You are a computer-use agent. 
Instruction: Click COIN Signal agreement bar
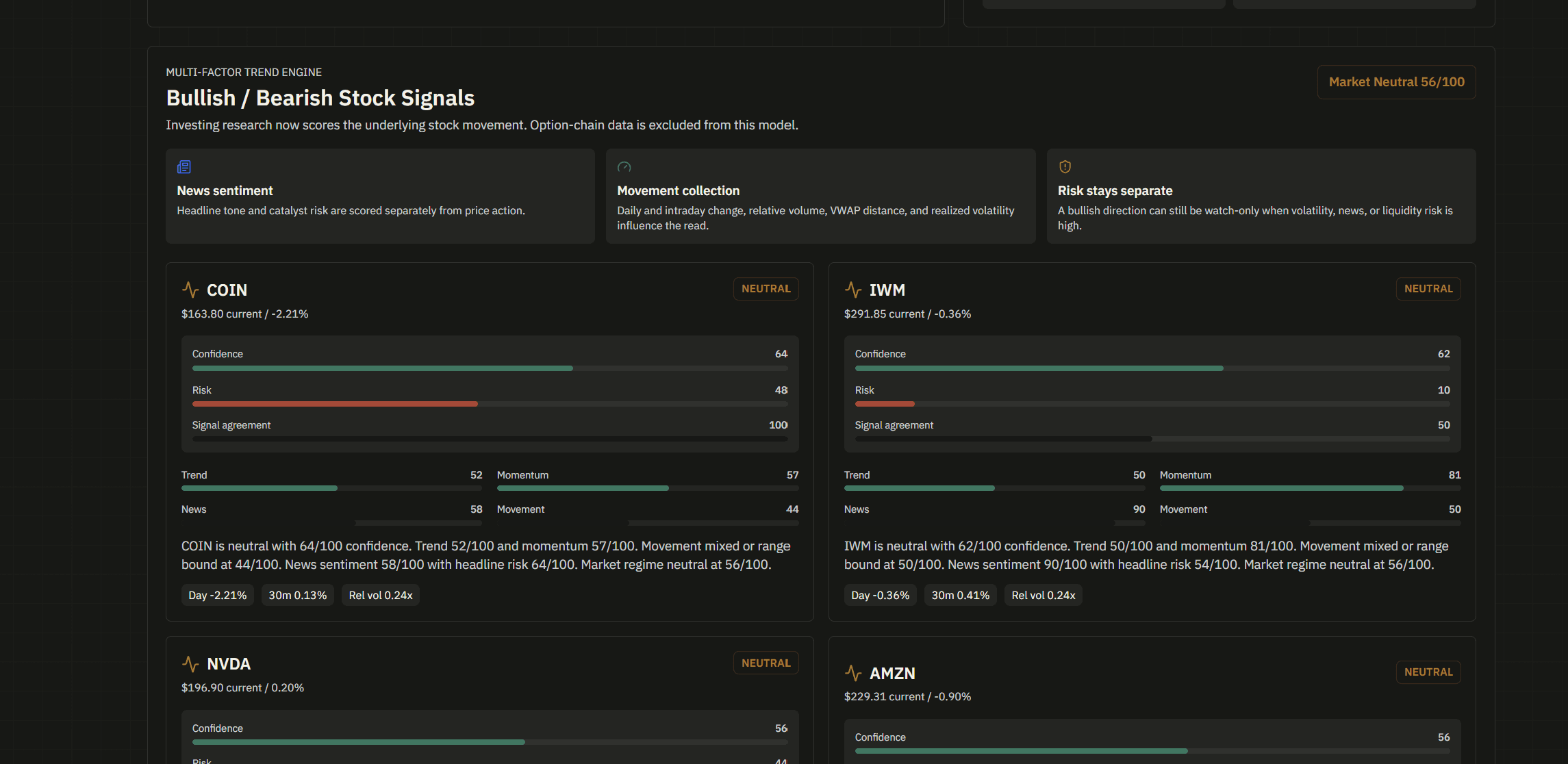pyautogui.click(x=490, y=439)
